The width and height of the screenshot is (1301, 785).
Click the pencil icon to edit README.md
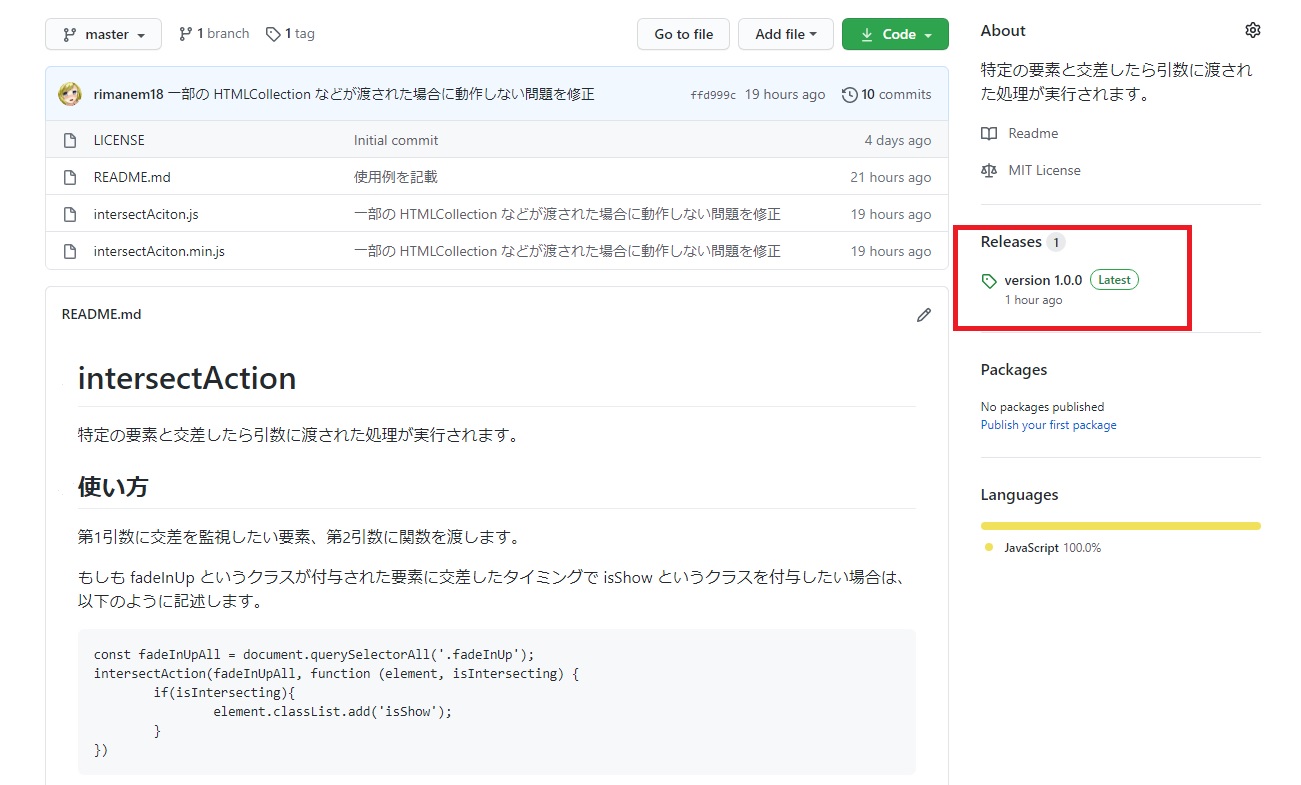[x=923, y=315]
